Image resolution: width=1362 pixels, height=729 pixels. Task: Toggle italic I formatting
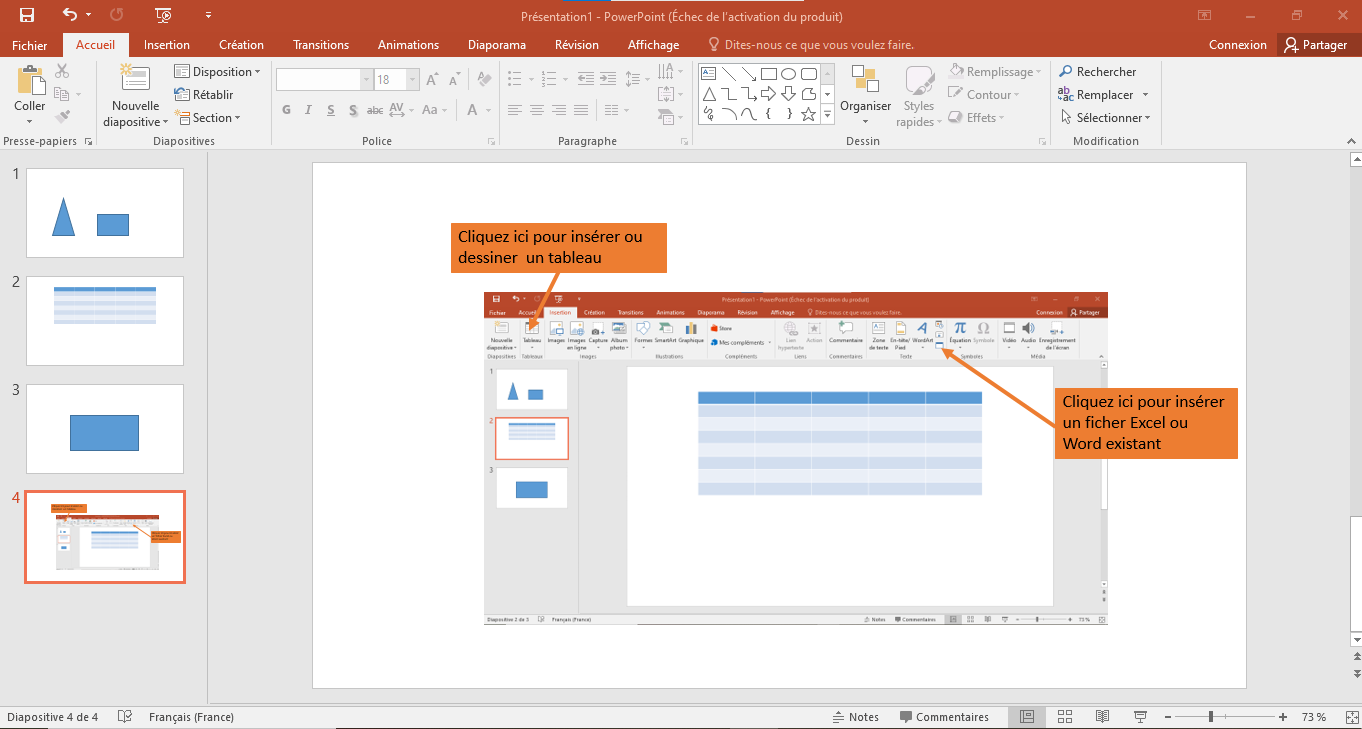click(x=308, y=110)
